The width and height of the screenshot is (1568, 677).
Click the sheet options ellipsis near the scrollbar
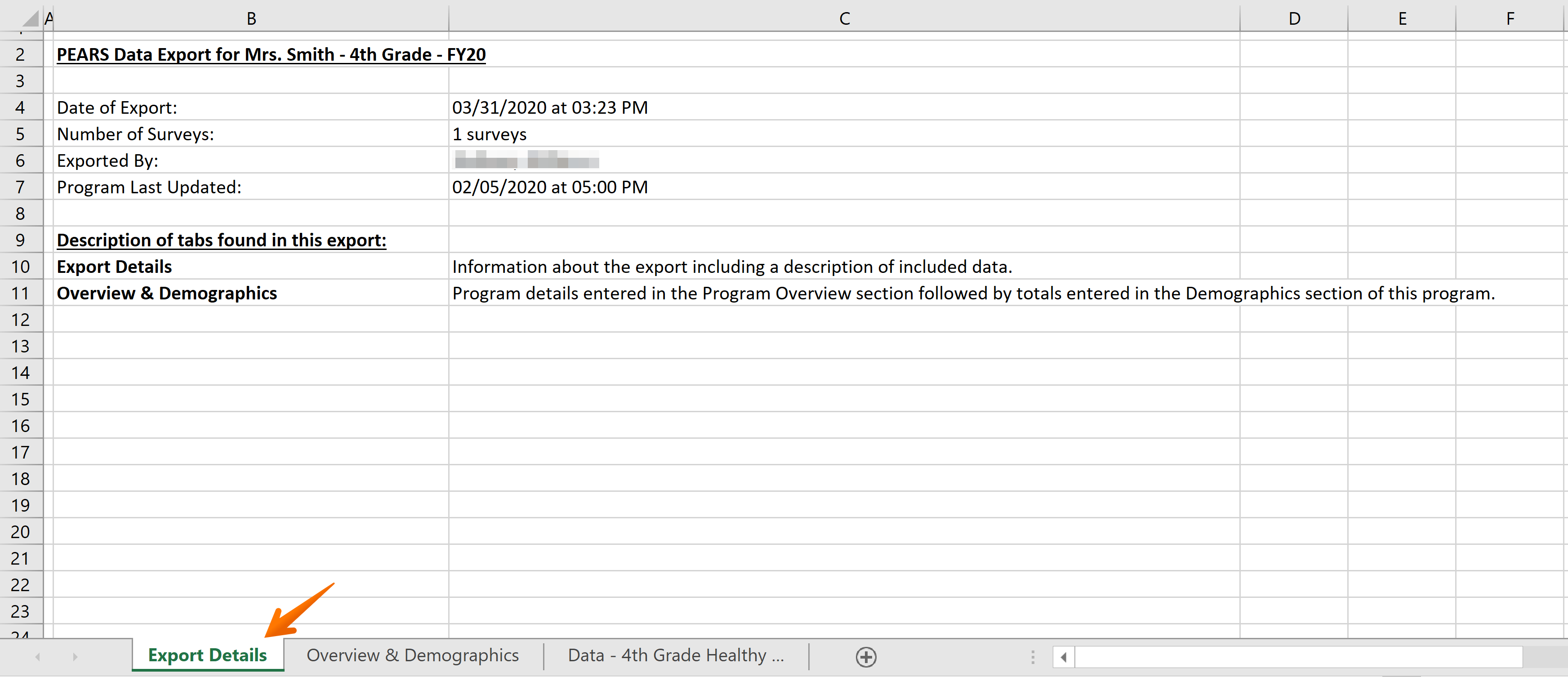coord(1033,656)
